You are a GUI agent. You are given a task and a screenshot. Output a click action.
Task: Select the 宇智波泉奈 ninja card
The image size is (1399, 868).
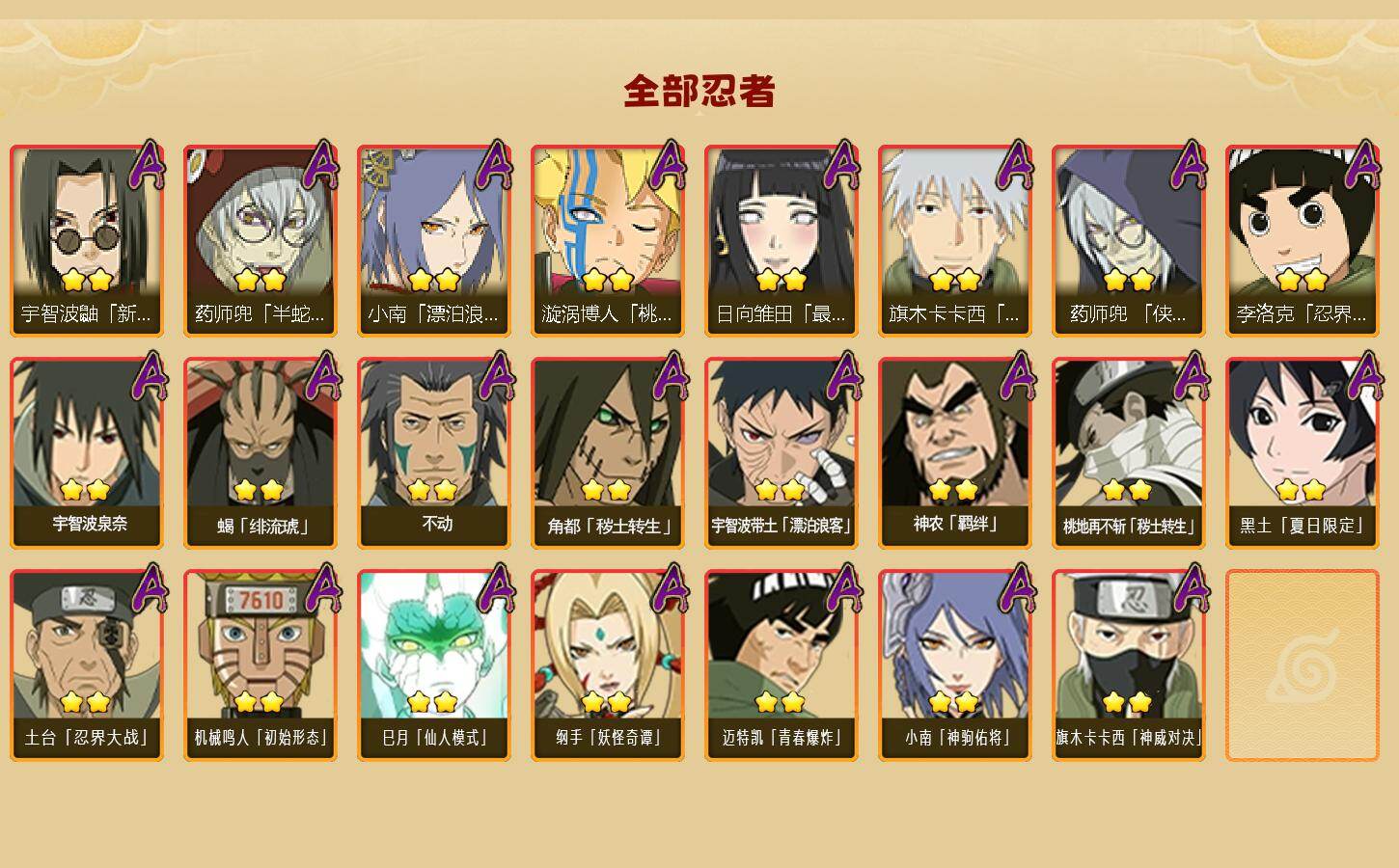coord(87,452)
